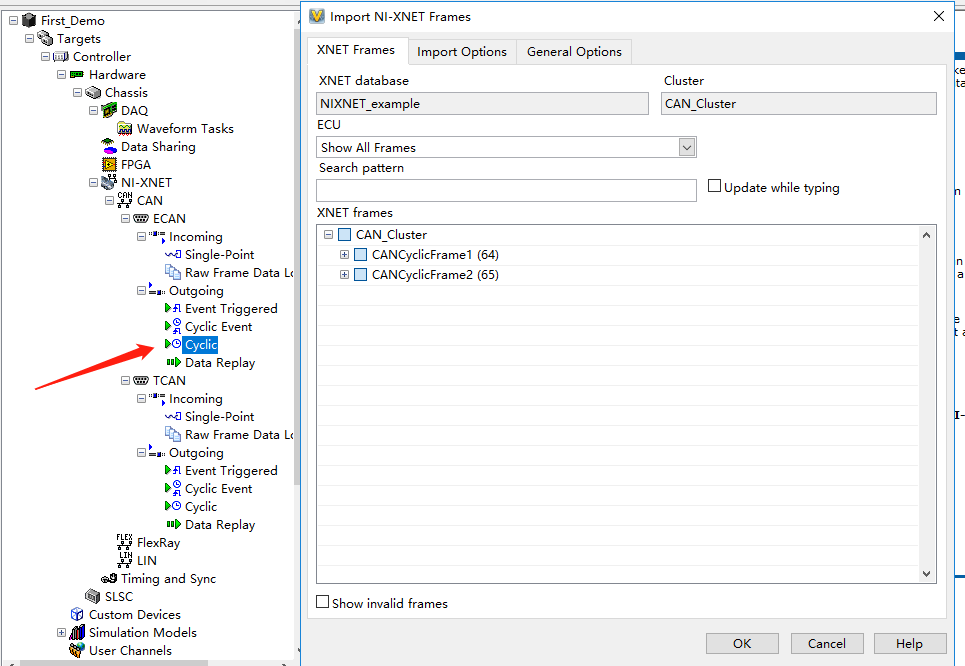Click the Data Sharing icon
This screenshot has height=666, width=965.
pos(109,146)
